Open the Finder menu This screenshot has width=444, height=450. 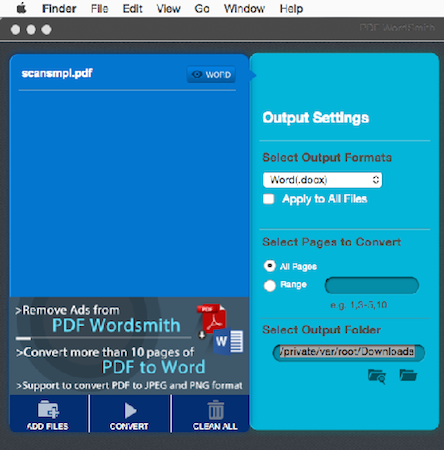pos(59,8)
